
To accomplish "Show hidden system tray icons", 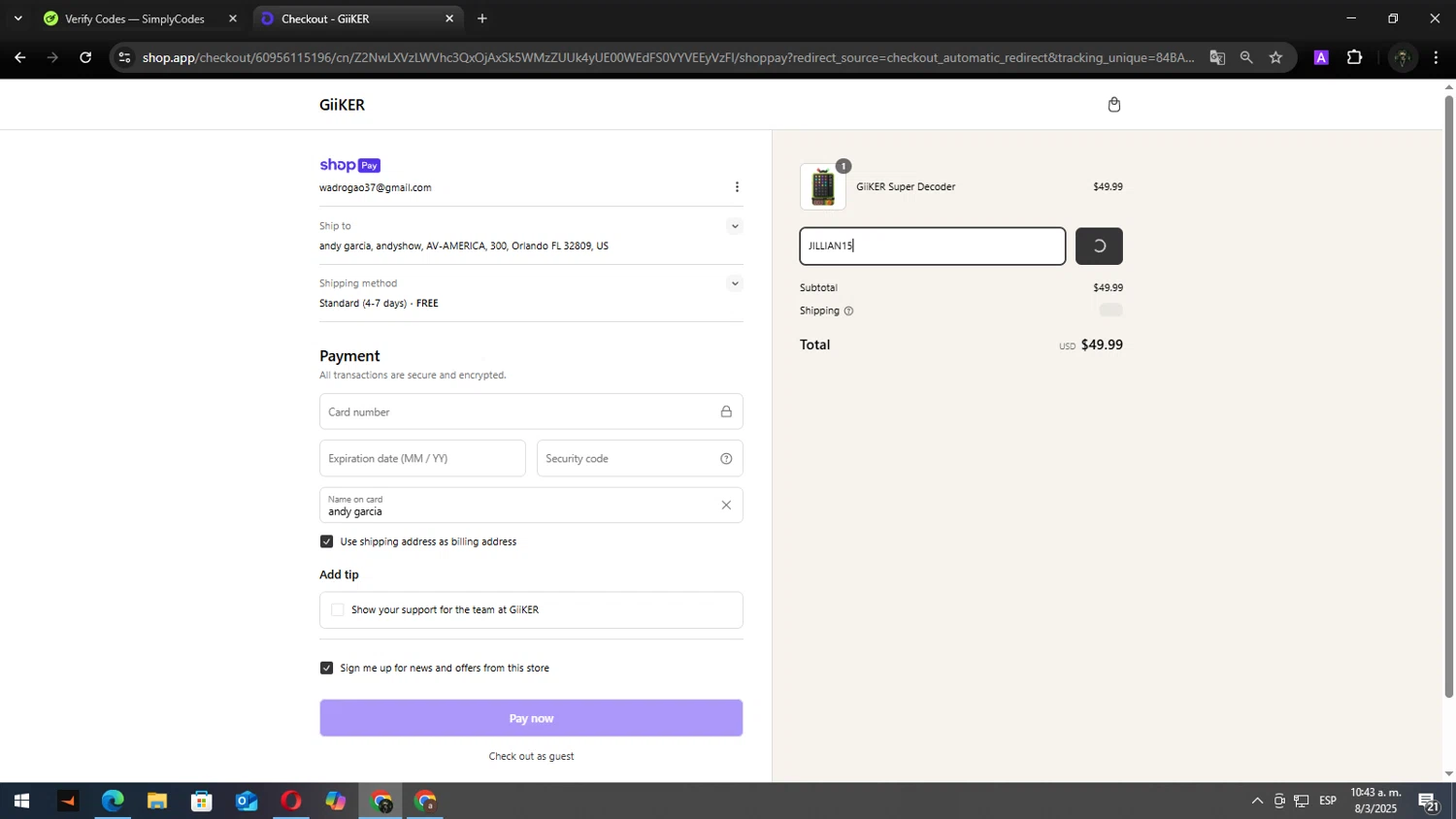I will [x=1257, y=802].
